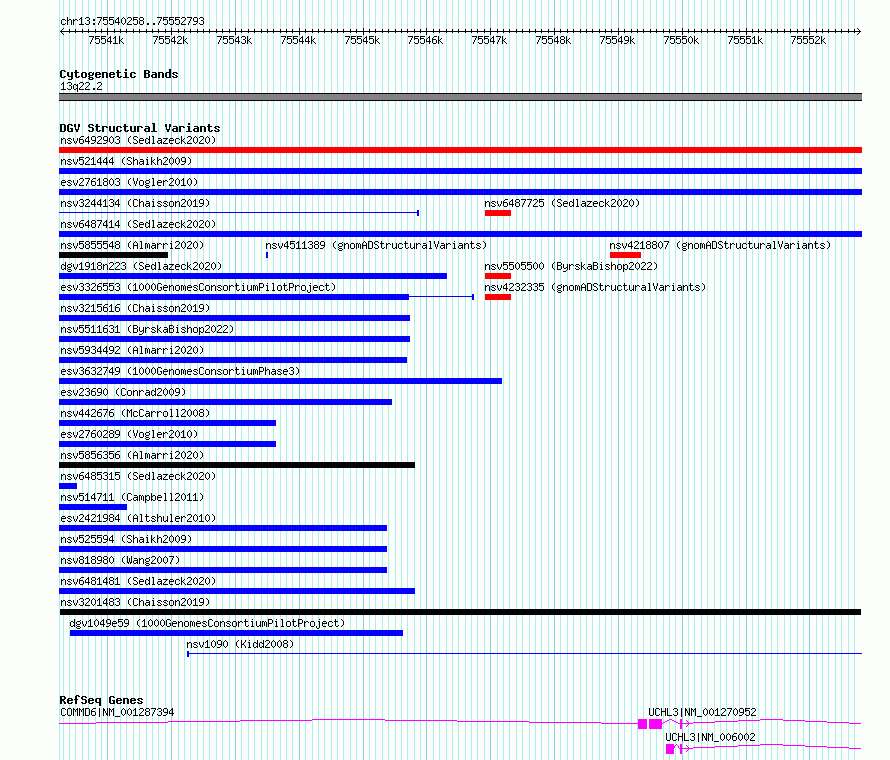The width and height of the screenshot is (890, 760).
Task: Select nsv514711 (Campbell2011) label
Action: pyautogui.click(x=132, y=497)
